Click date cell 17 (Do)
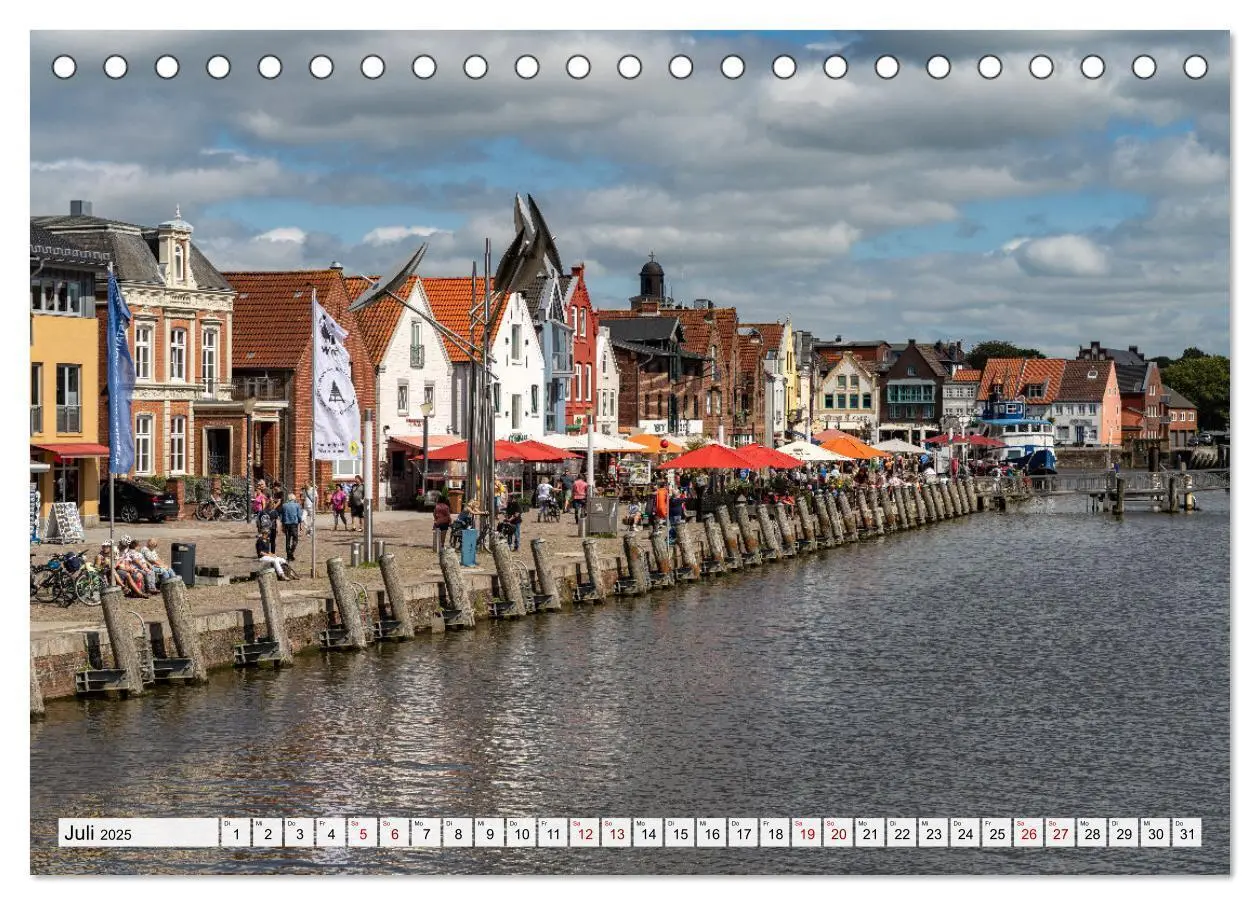This screenshot has height=905, width=1260. [x=742, y=833]
